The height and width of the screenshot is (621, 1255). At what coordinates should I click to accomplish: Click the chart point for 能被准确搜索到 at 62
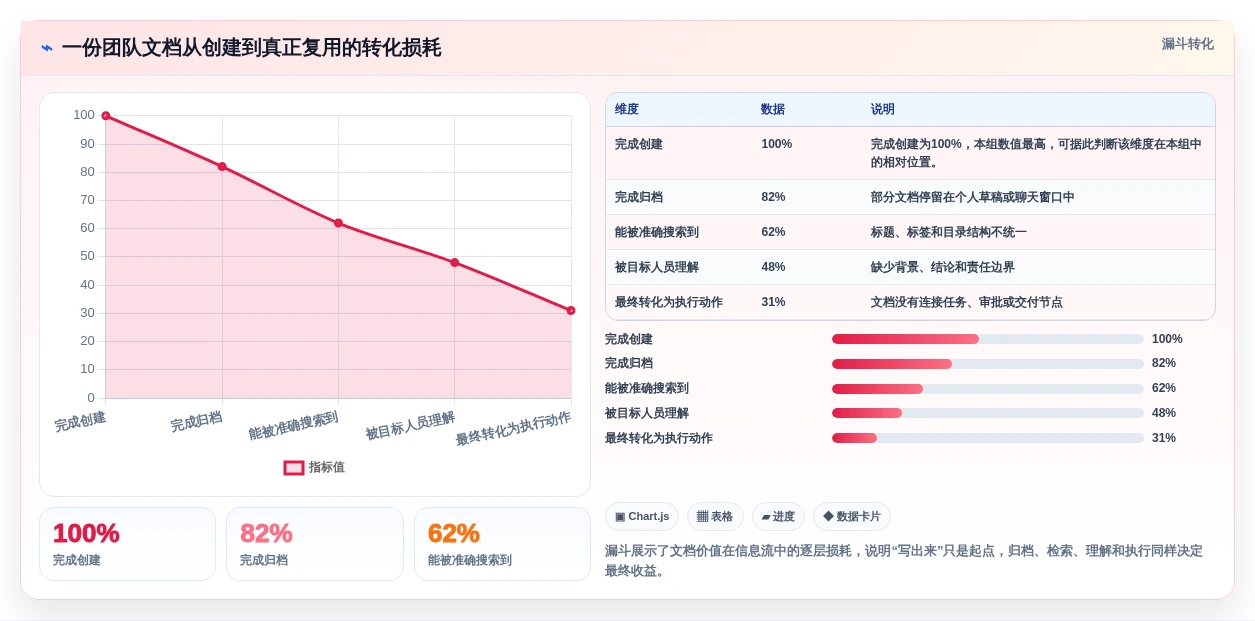click(x=338, y=223)
